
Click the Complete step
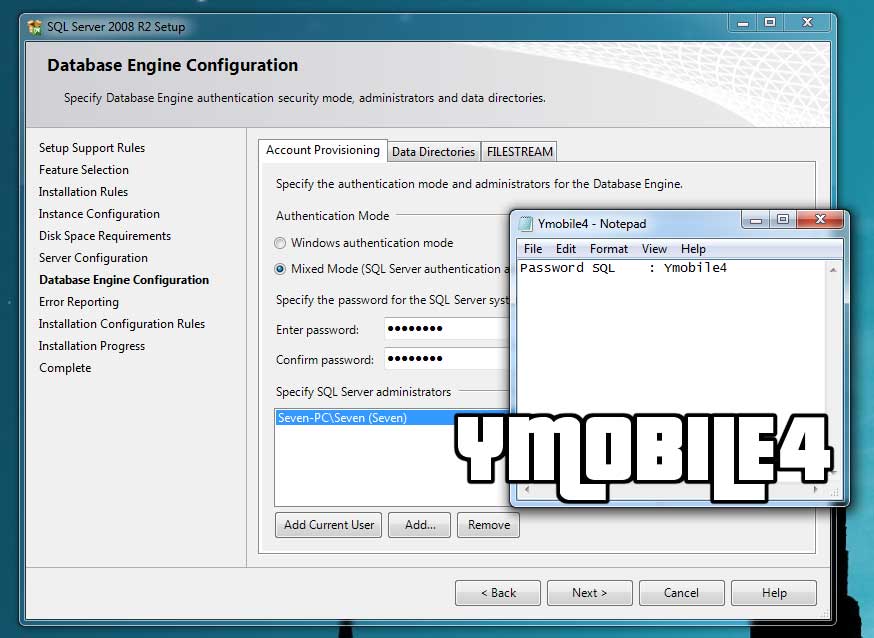click(x=65, y=368)
